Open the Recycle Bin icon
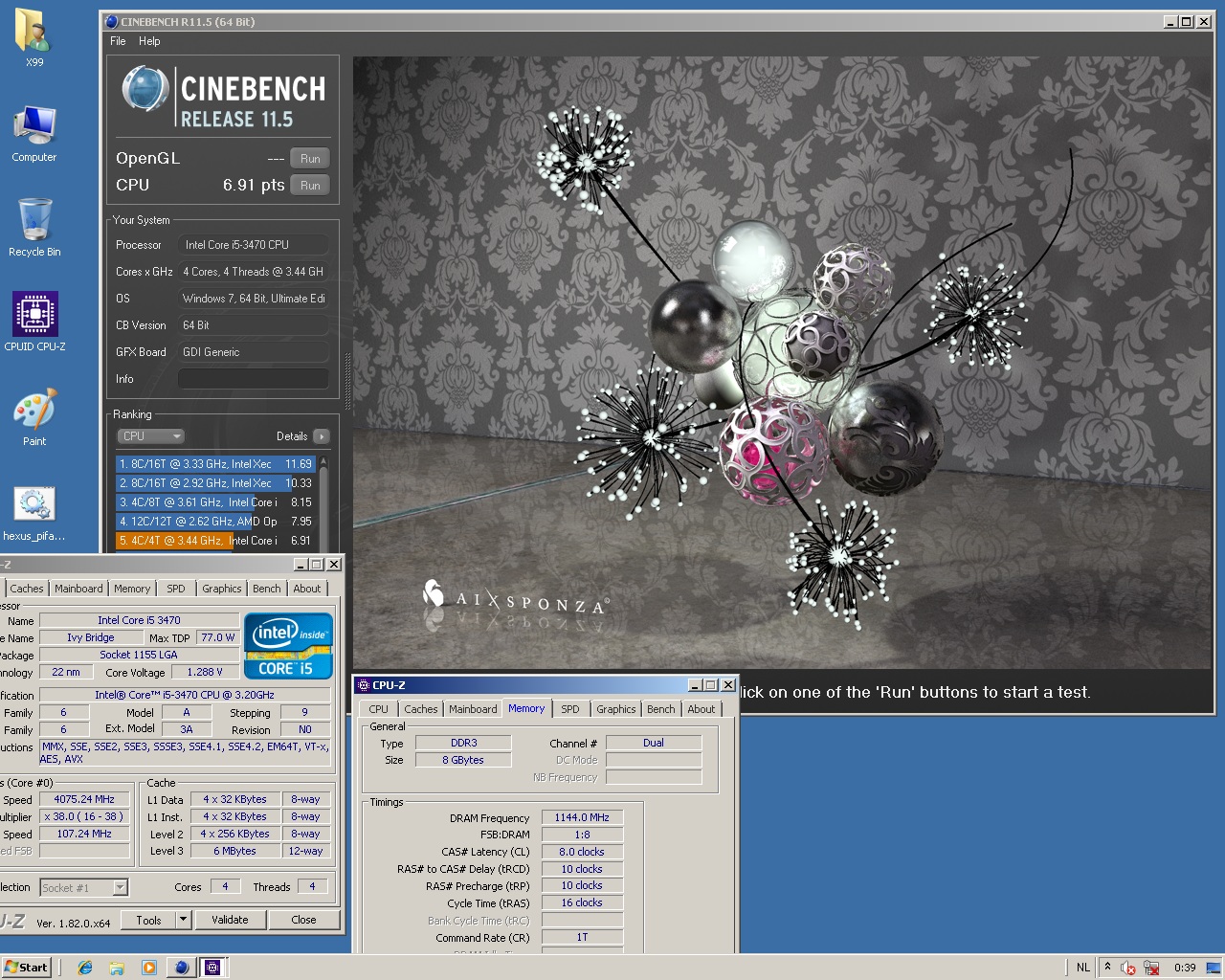 click(34, 228)
